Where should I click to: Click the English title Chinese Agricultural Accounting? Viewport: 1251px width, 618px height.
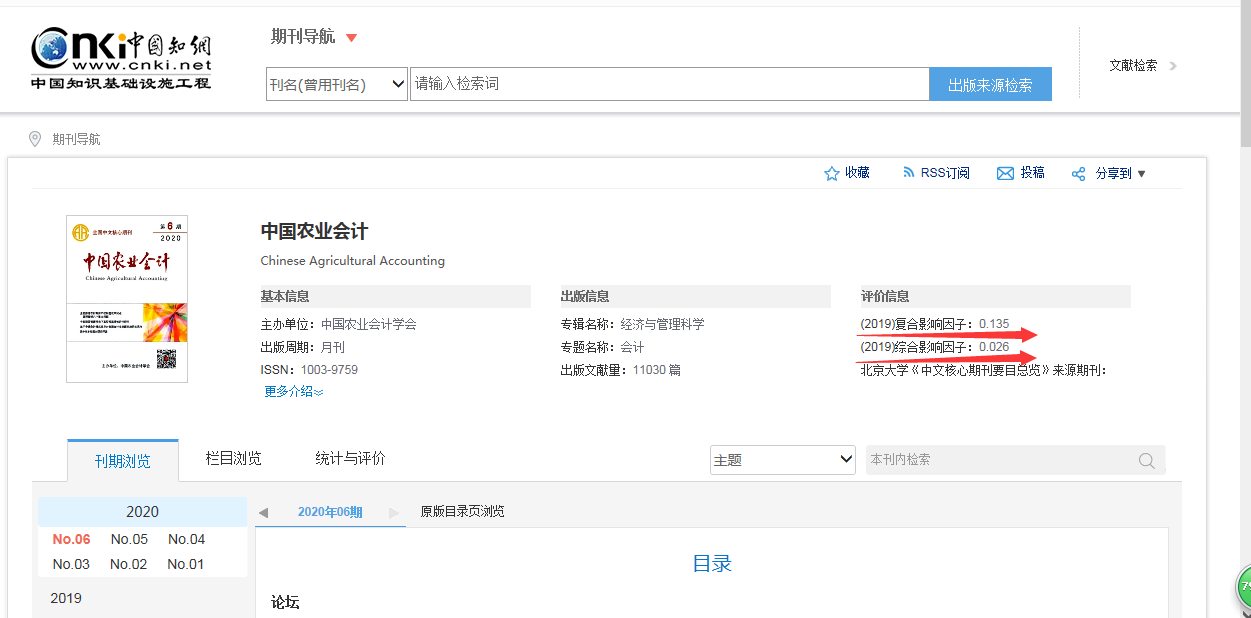click(x=352, y=261)
